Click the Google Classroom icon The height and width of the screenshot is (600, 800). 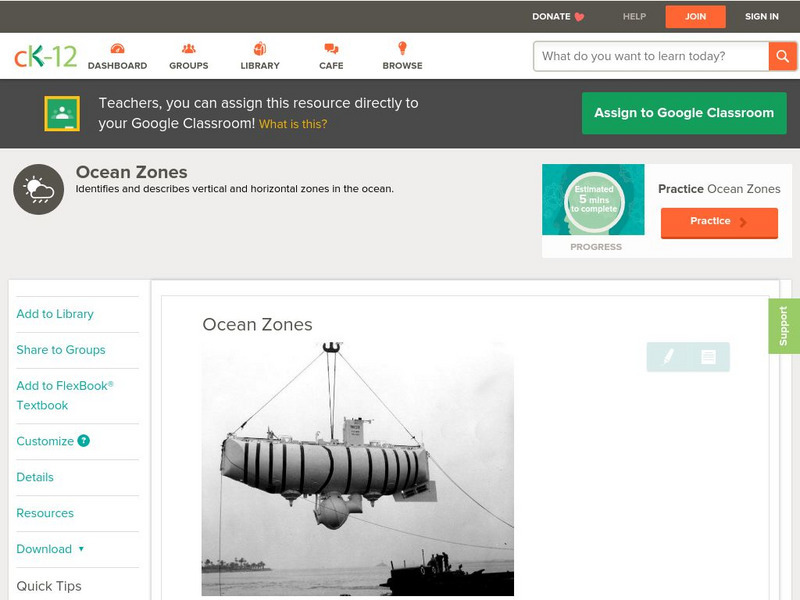click(62, 113)
